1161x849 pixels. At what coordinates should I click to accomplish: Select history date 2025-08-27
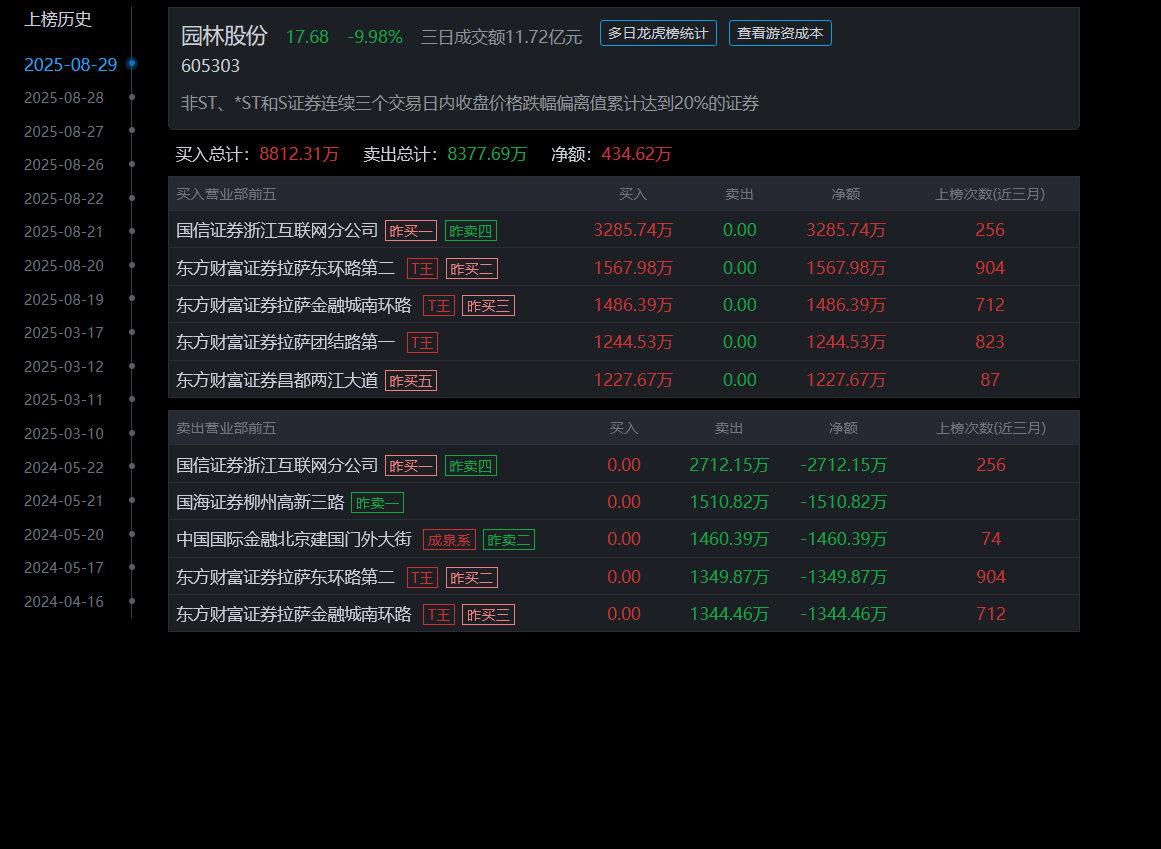pyautogui.click(x=64, y=131)
